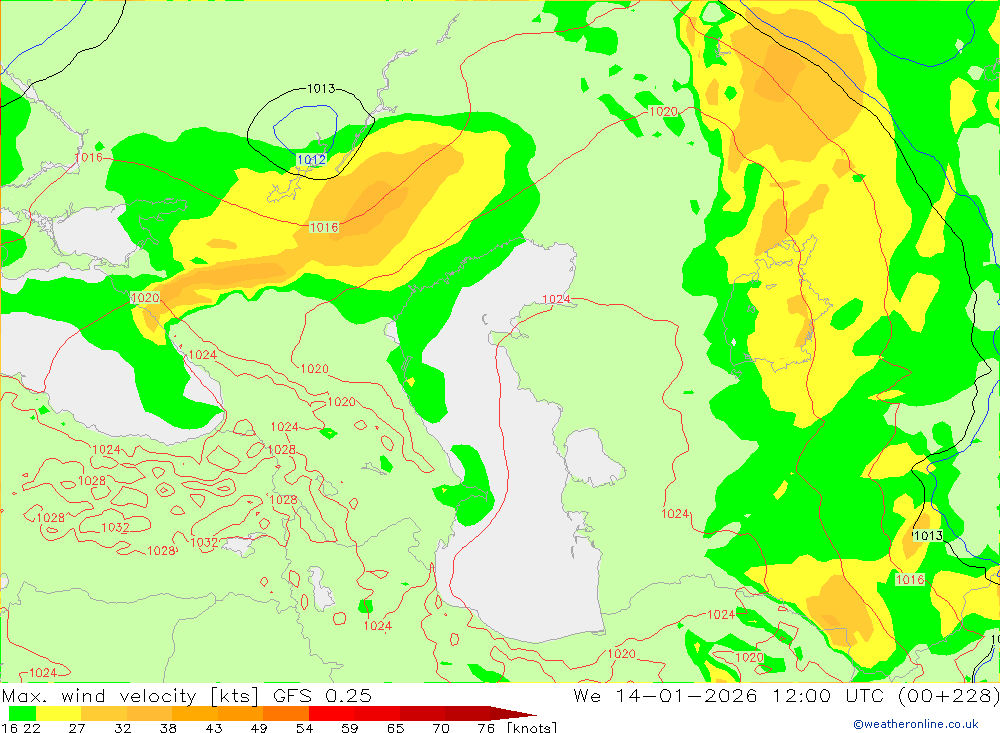Pick the bright red 54-59 knots legend swatch

[332, 713]
